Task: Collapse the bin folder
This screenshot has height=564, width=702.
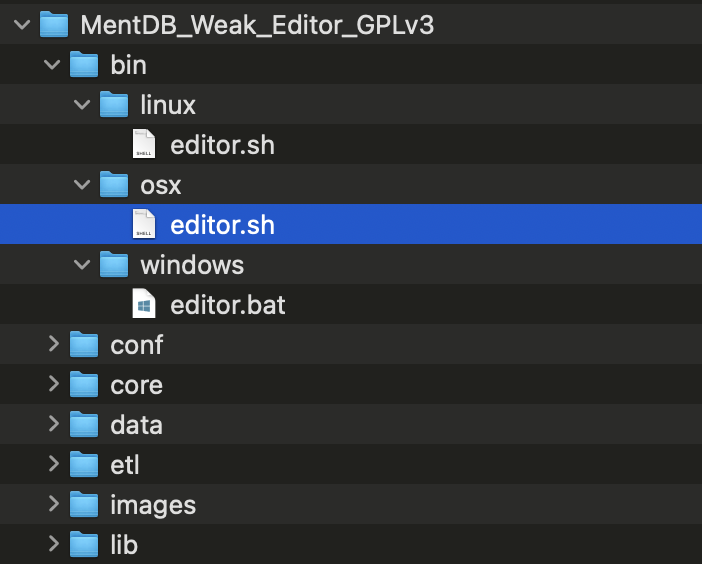Action: pyautogui.click(x=53, y=65)
